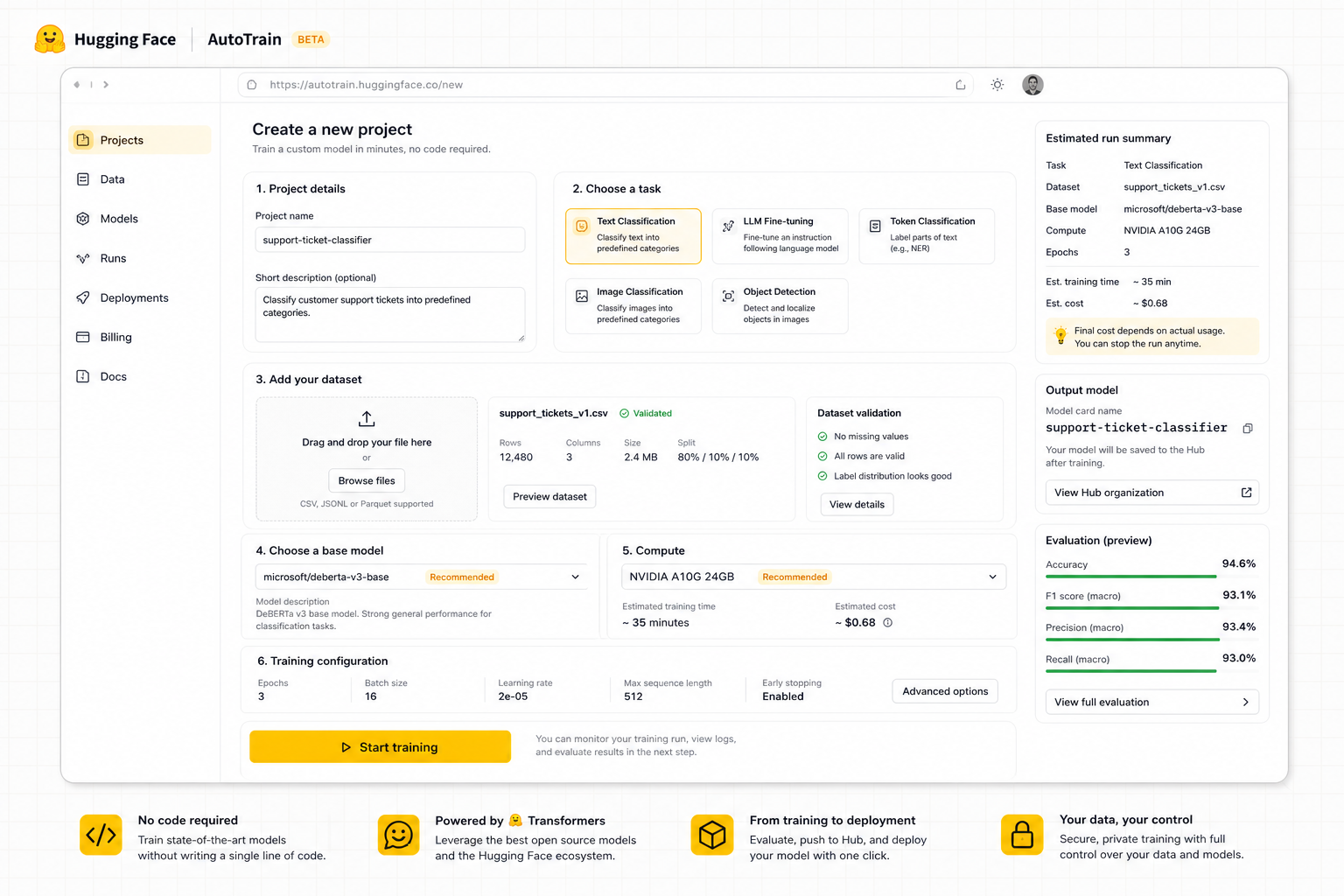Select the Token Classification task card
The width and height of the screenshot is (1344, 896).
point(927,235)
